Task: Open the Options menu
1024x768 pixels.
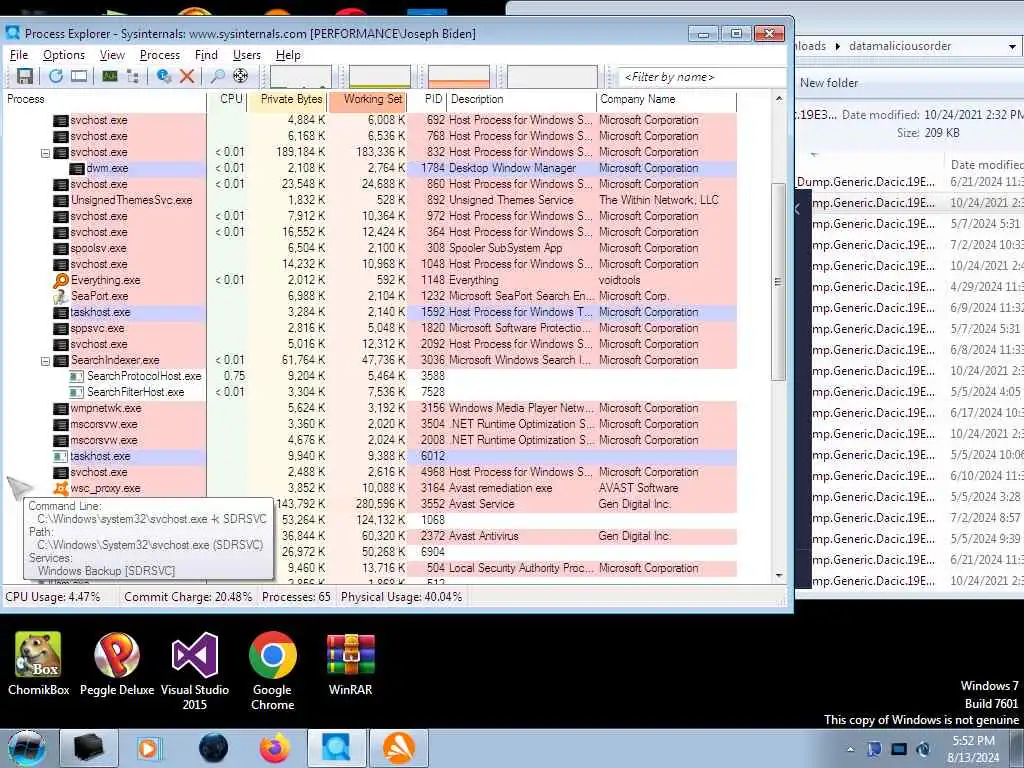Action: [x=63, y=55]
